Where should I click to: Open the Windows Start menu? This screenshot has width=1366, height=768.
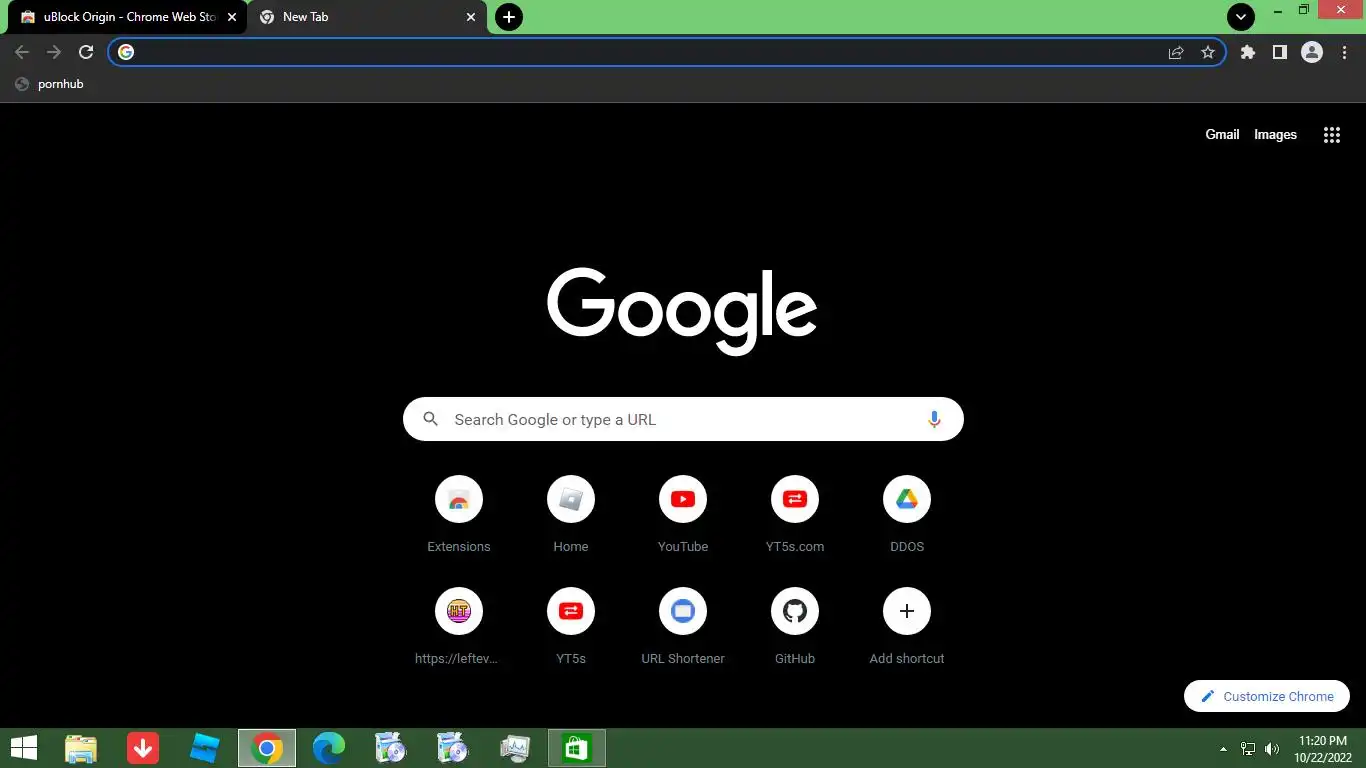24,748
